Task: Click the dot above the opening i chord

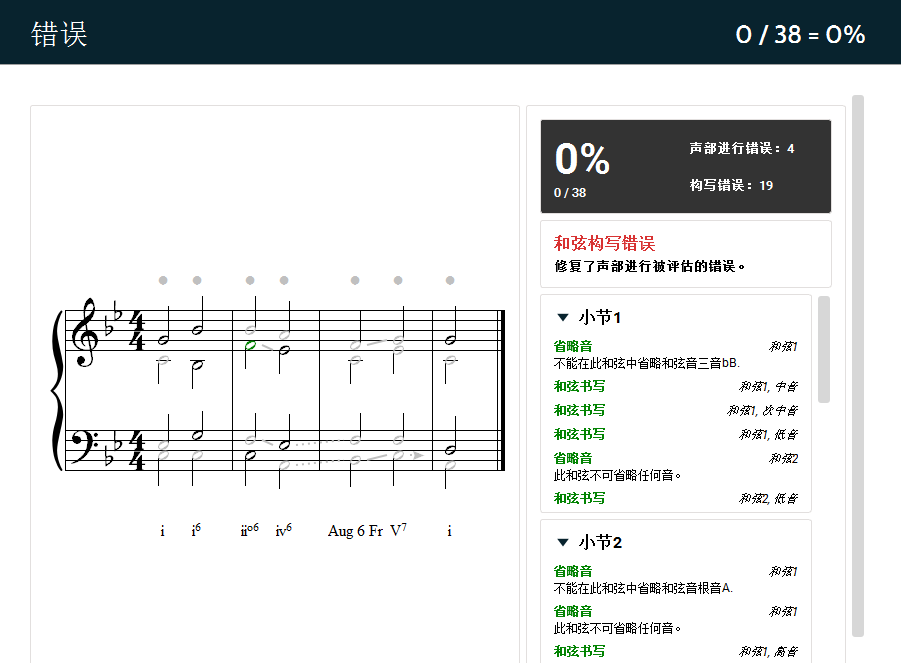Action: (x=163, y=280)
